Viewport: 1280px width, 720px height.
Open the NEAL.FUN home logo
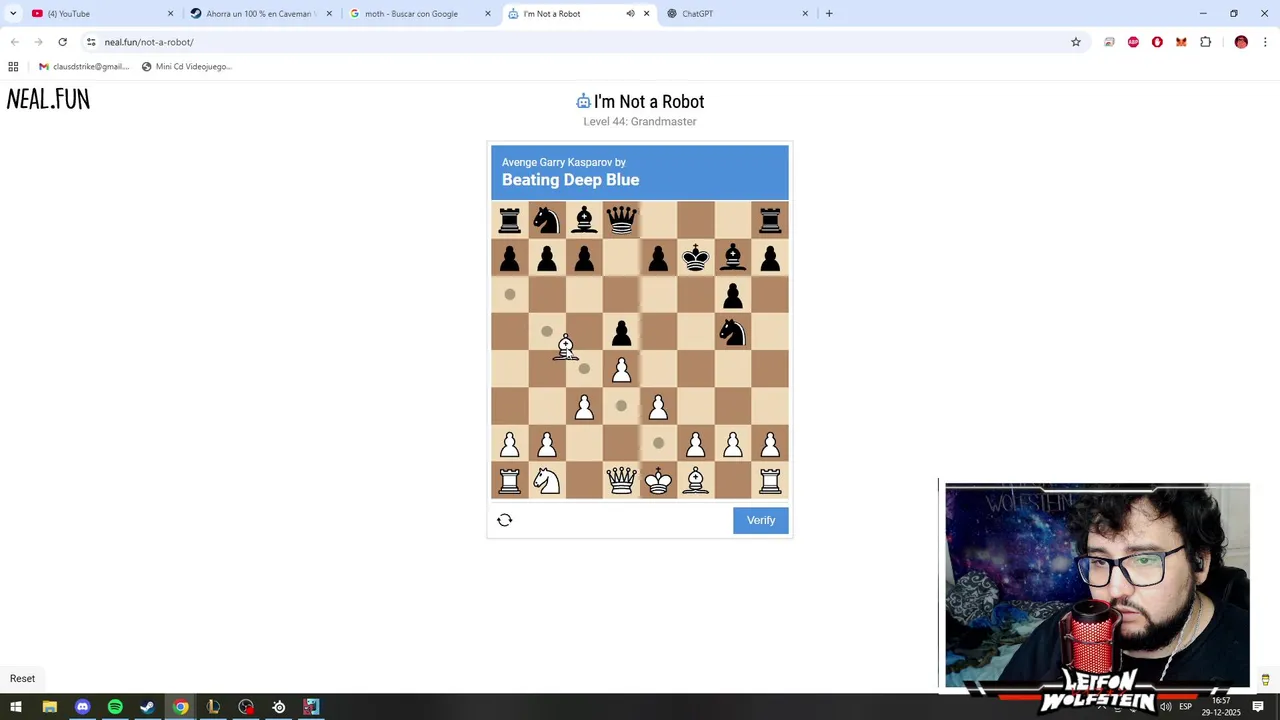click(x=48, y=99)
